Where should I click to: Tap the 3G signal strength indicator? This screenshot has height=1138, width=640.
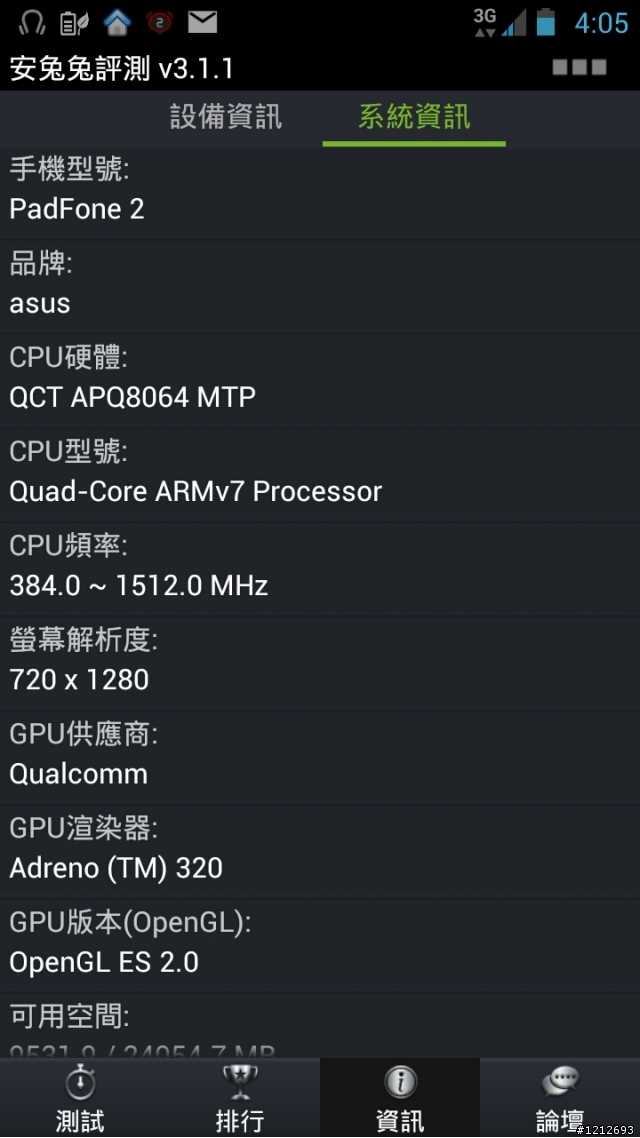pyautogui.click(x=500, y=22)
